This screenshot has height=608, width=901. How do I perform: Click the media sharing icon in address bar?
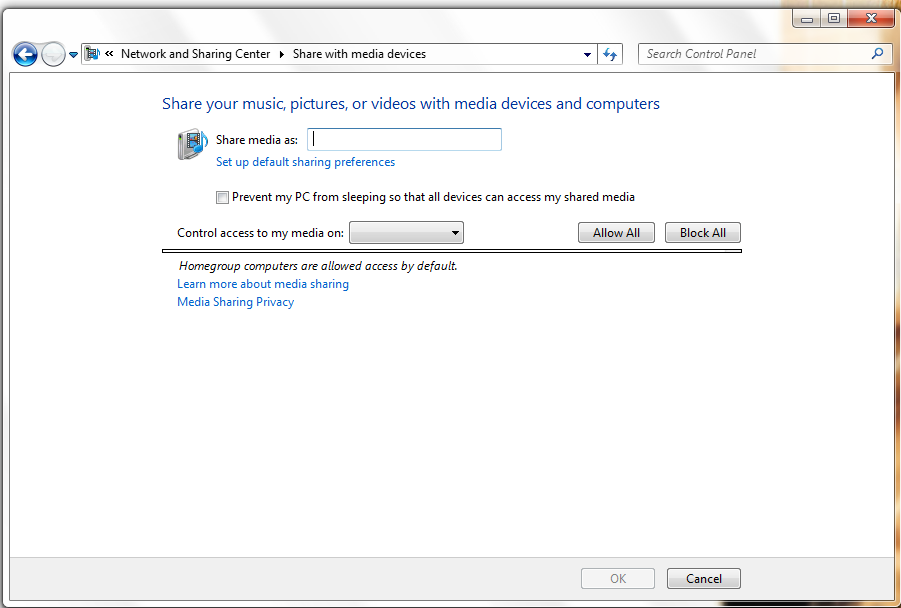(x=92, y=54)
